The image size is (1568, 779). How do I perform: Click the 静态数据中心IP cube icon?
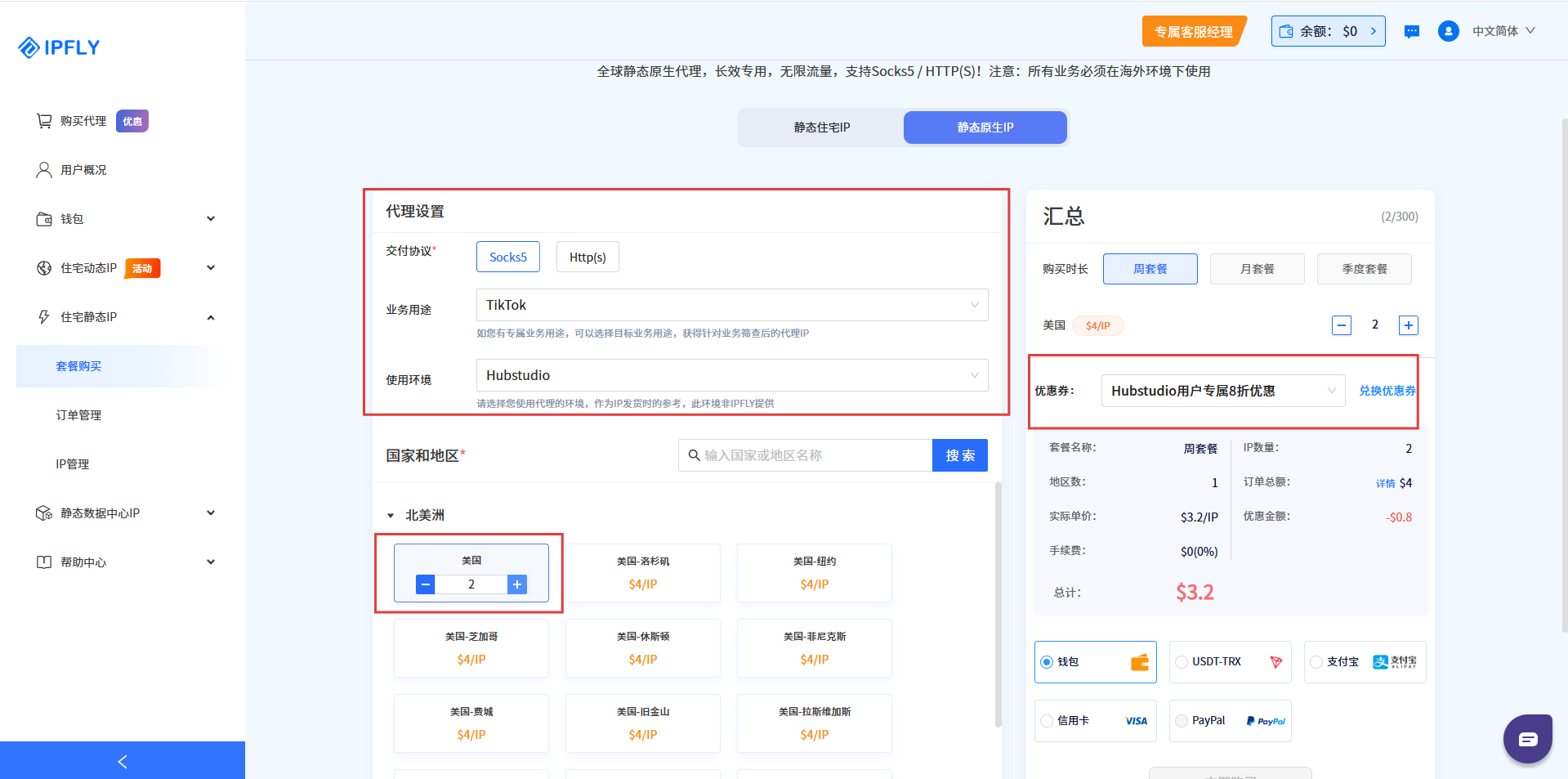coord(44,513)
